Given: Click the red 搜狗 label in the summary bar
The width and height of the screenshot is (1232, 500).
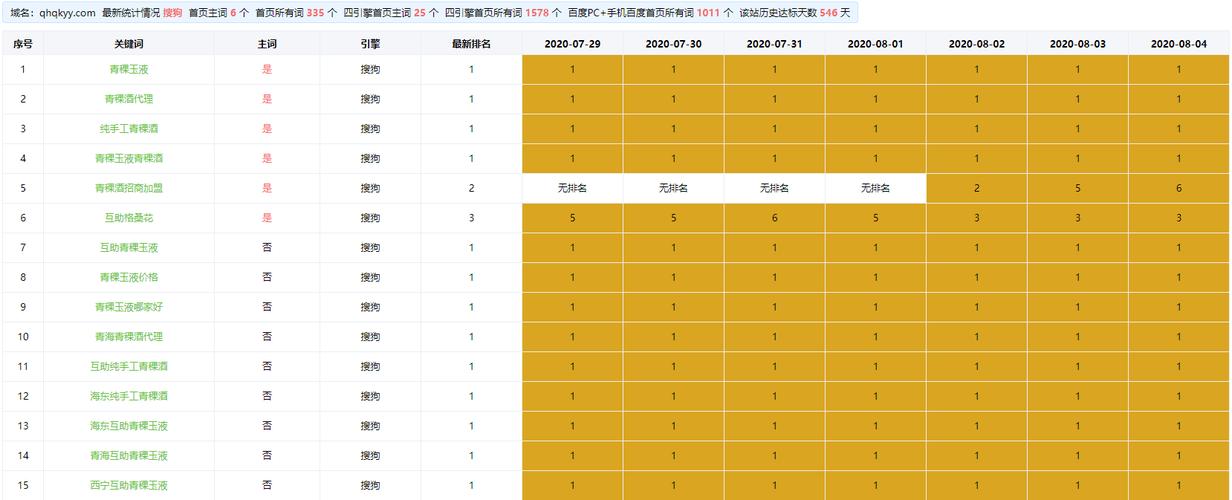Looking at the screenshot, I should pyautogui.click(x=172, y=13).
